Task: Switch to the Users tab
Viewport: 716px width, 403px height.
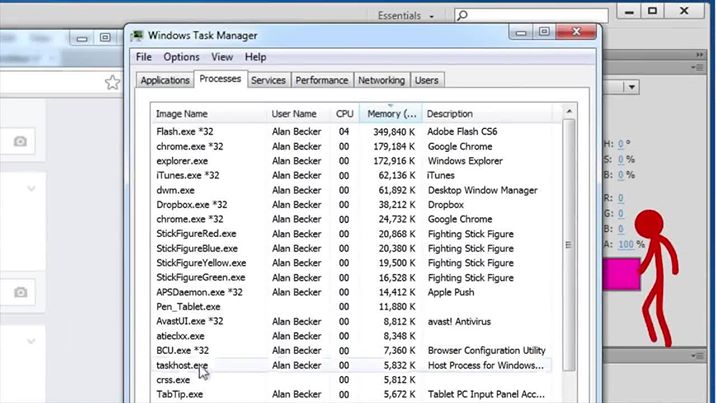Action: pyautogui.click(x=426, y=80)
